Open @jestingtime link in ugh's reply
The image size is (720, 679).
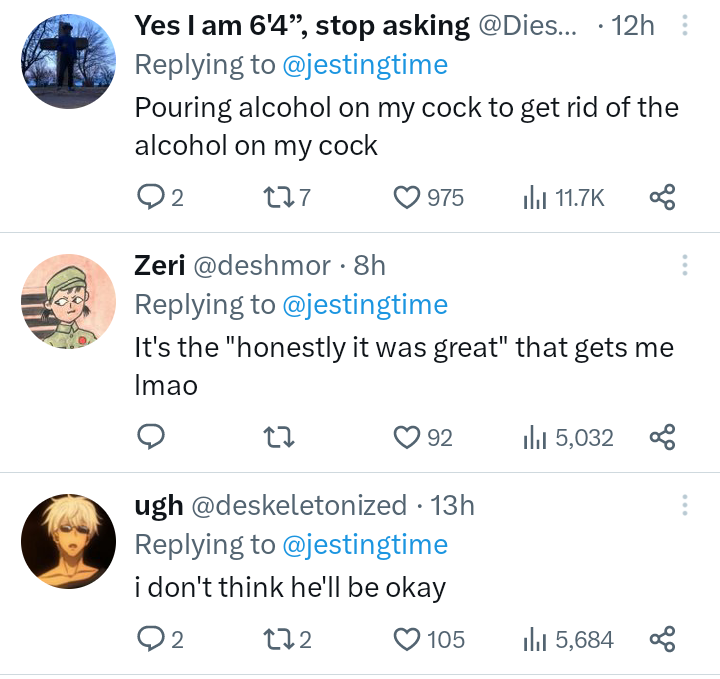coord(365,544)
